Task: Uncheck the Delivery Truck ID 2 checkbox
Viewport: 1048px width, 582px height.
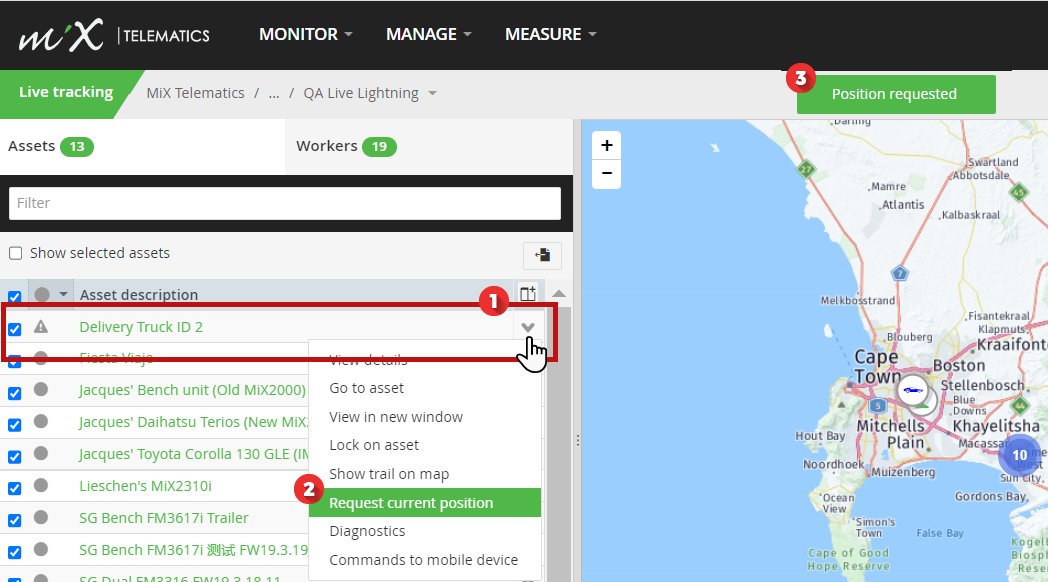Action: click(x=14, y=329)
